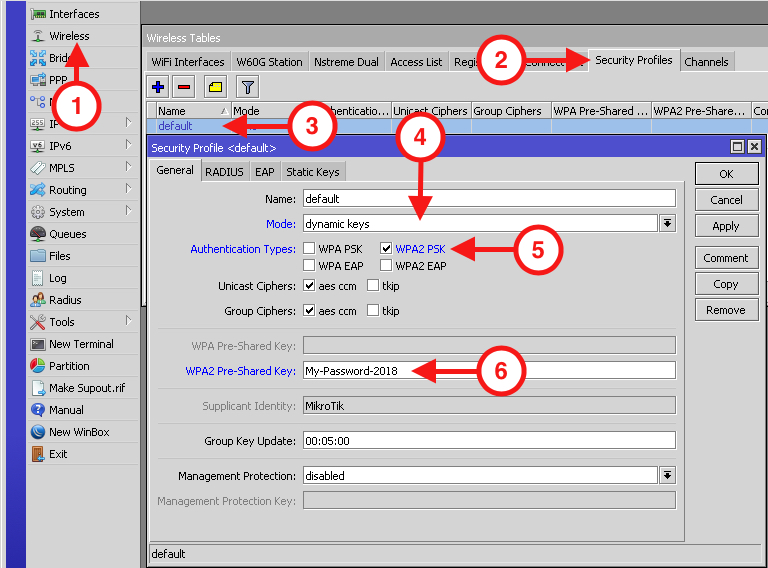The width and height of the screenshot is (768, 568).
Task: Toggle Unicast Ciphers aes ccm checkbox
Action: pyautogui.click(x=309, y=285)
